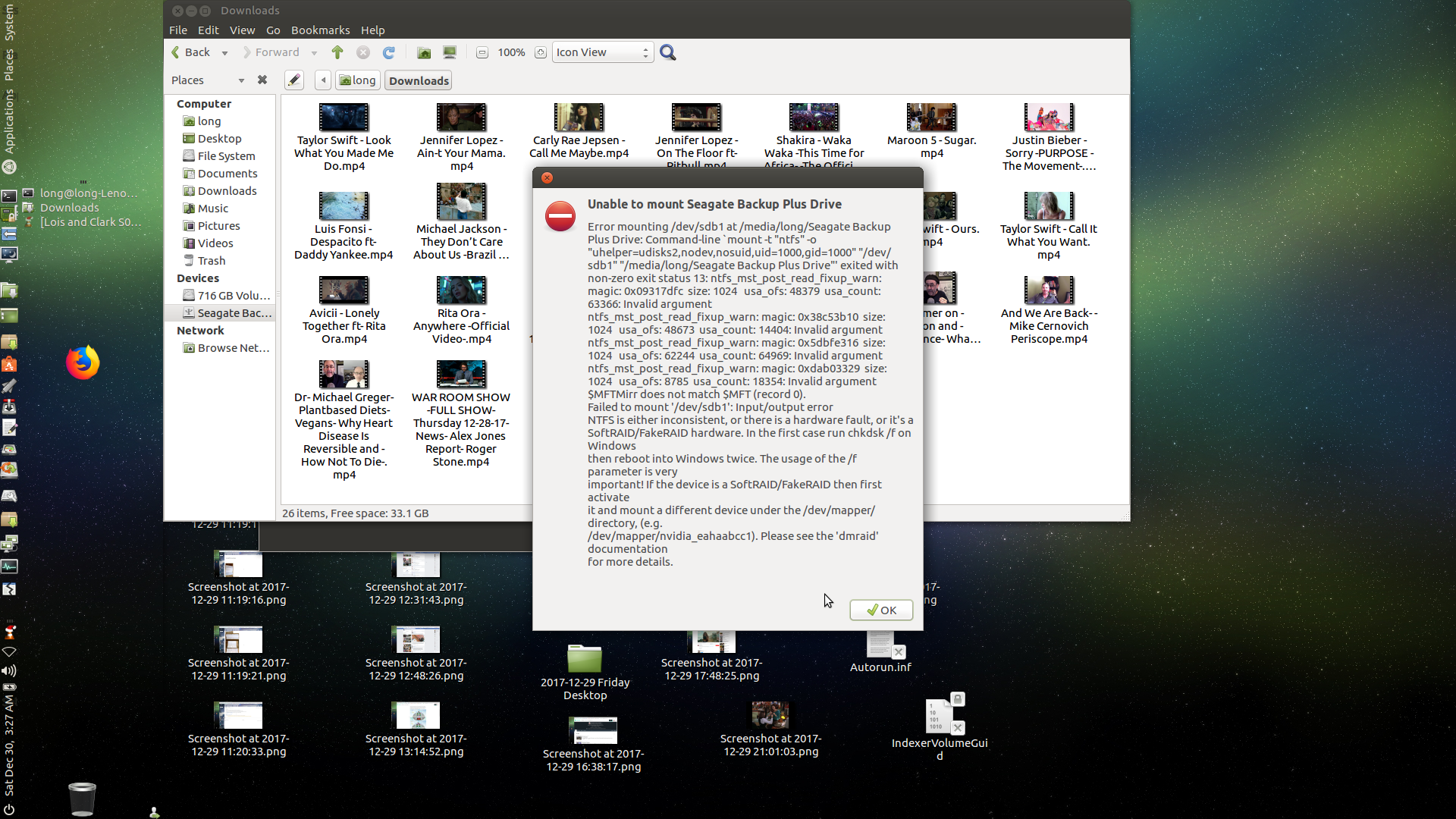The width and height of the screenshot is (1456, 819).
Task: Expand the Network sidebar section
Action: click(x=200, y=330)
